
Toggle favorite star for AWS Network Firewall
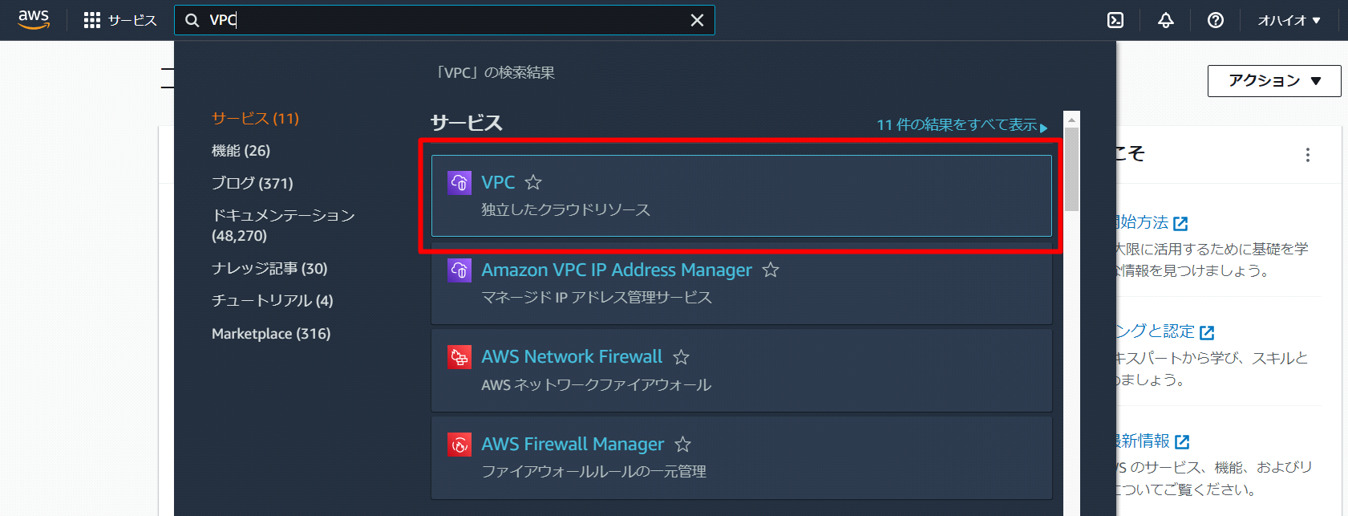[x=681, y=357]
